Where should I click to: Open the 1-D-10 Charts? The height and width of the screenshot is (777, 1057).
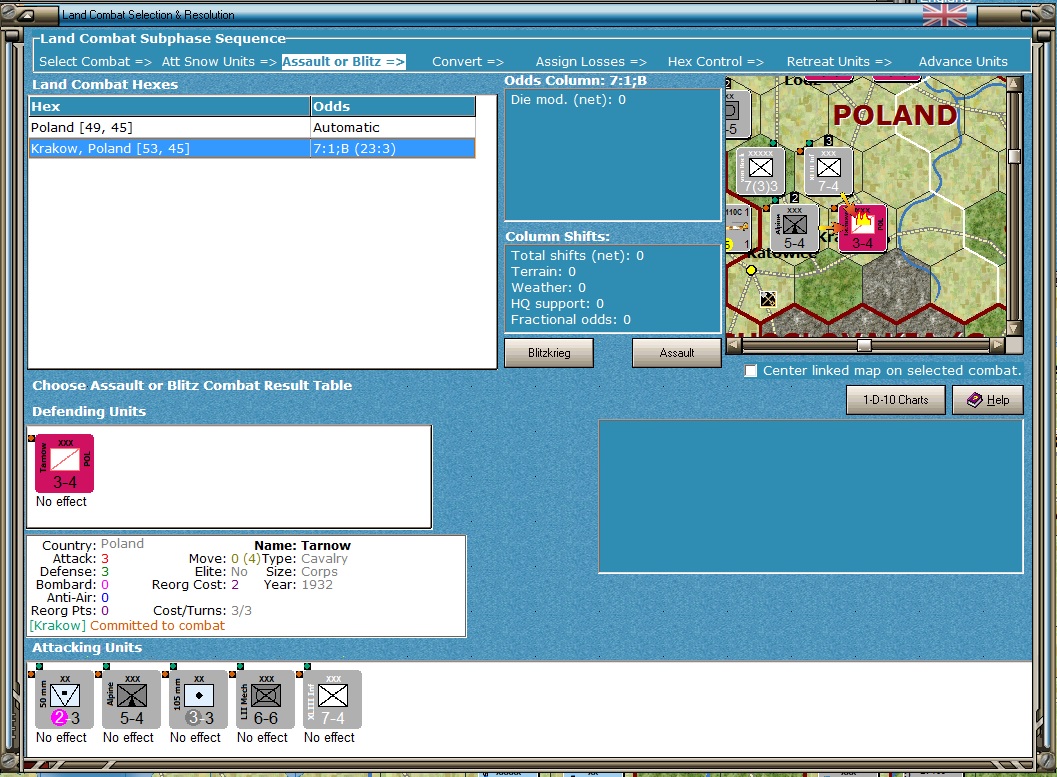point(895,400)
